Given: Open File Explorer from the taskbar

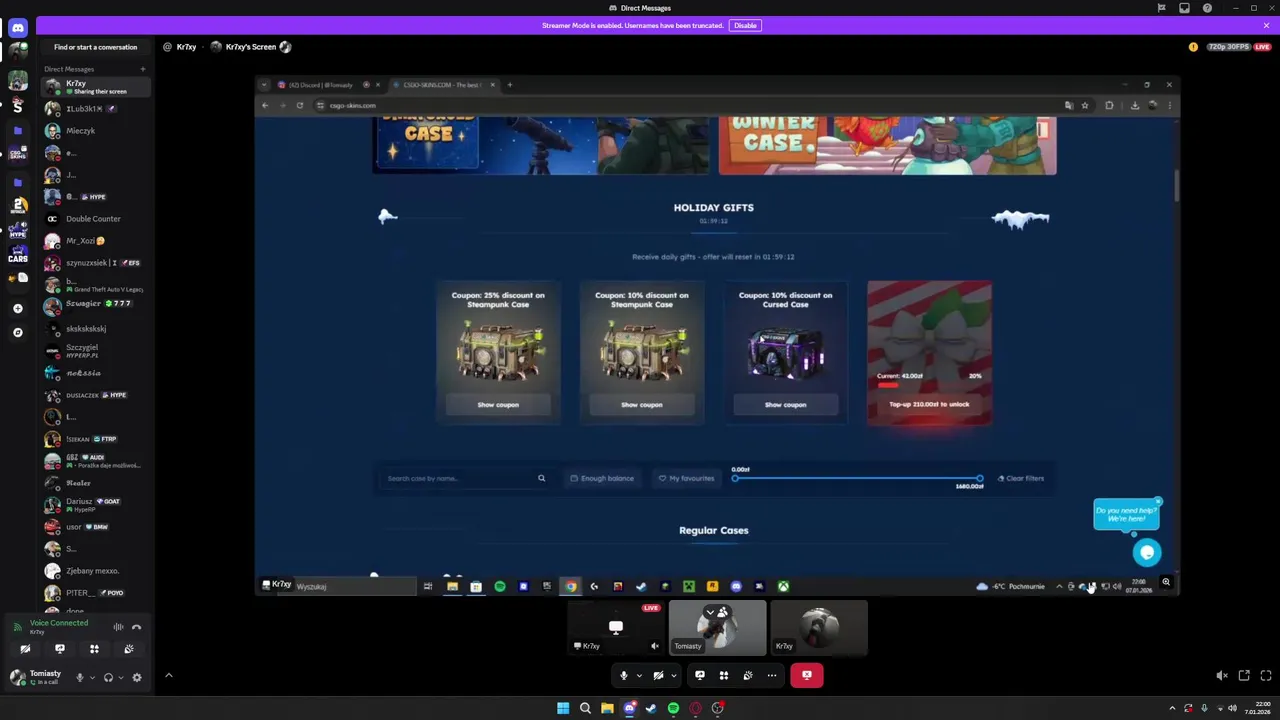Looking at the screenshot, I should point(607,708).
